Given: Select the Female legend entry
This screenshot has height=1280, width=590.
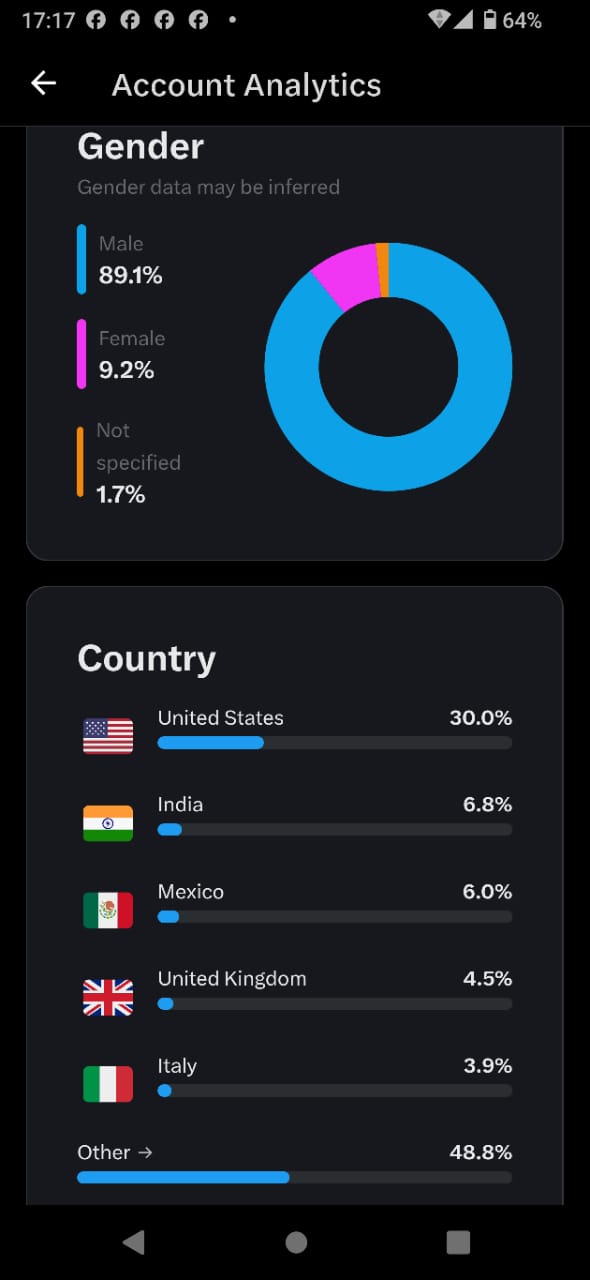Looking at the screenshot, I should [121, 354].
